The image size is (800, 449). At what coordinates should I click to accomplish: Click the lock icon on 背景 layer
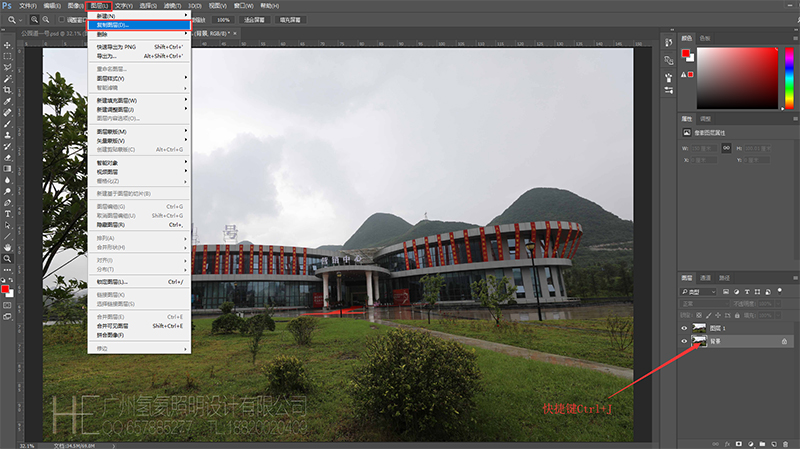point(783,341)
